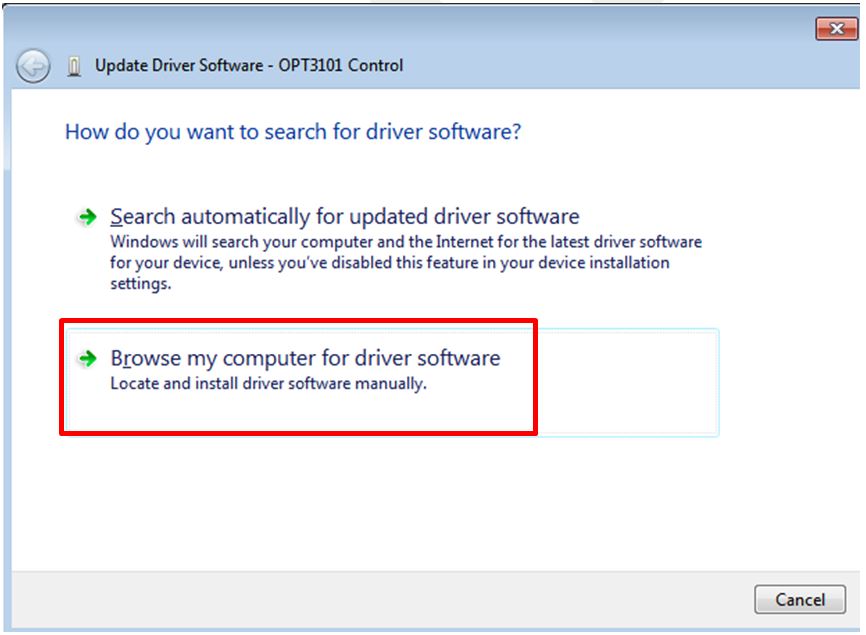Click the back arrow button
866x635 pixels.
coord(33,66)
